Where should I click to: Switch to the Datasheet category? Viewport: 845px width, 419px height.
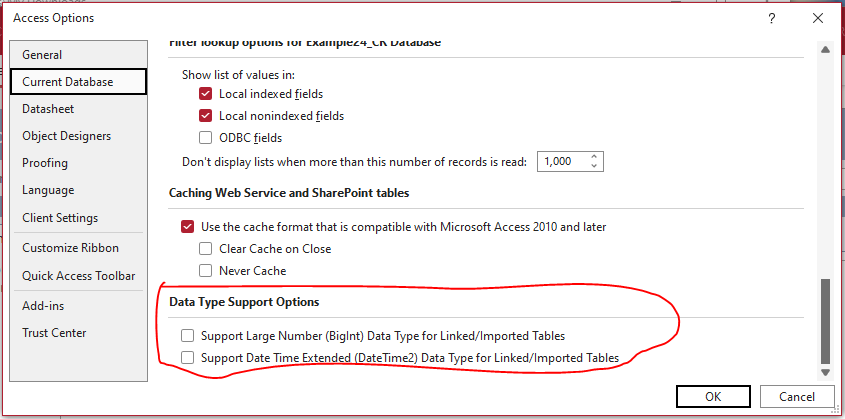click(x=48, y=109)
